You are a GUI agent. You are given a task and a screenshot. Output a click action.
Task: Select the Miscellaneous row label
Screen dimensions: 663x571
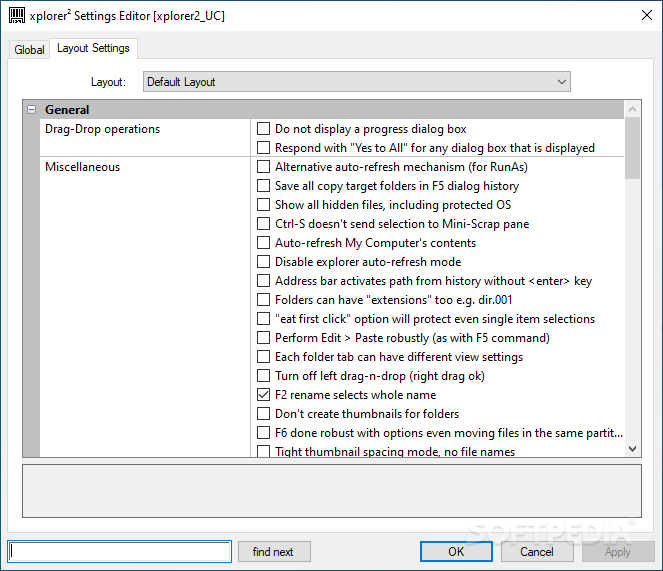(x=82, y=167)
